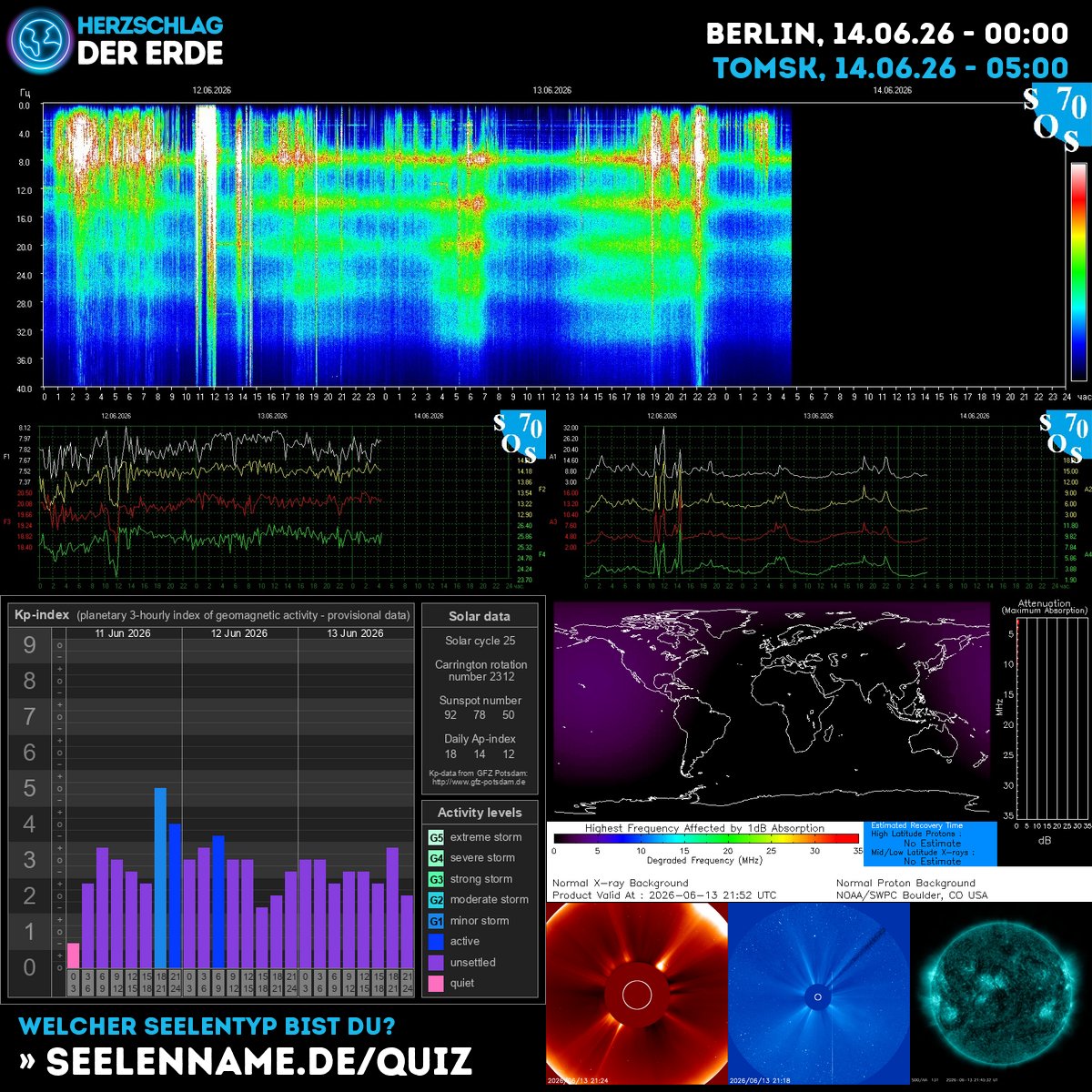The width and height of the screenshot is (1092, 1092).
Task: Click the 'Kp-index' panel title
Action: click(40, 615)
